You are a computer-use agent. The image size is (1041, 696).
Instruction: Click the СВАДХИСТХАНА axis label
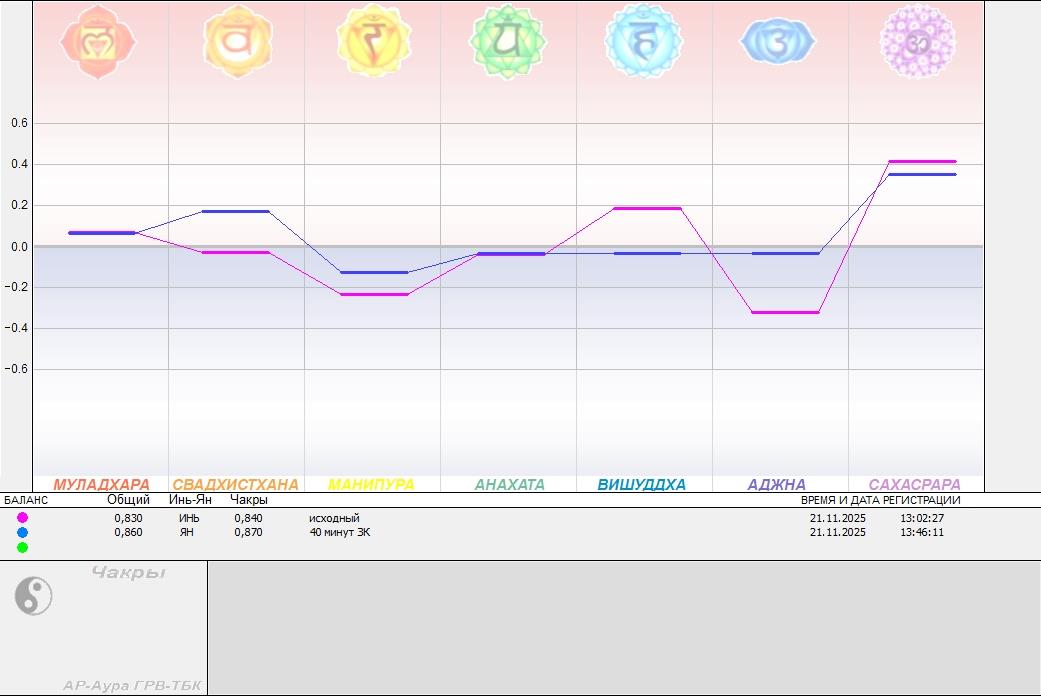[x=235, y=485]
